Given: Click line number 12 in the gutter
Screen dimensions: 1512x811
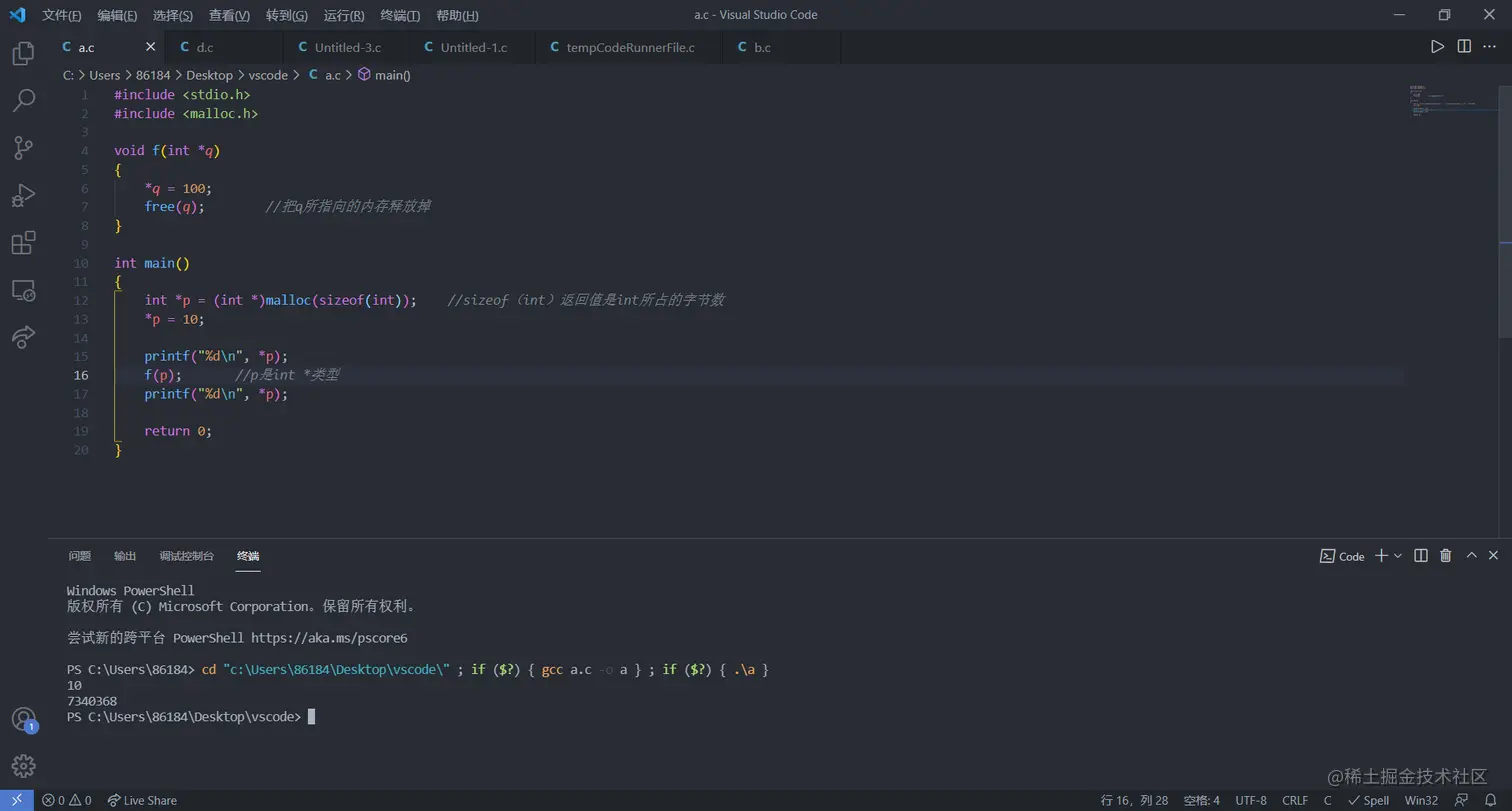Looking at the screenshot, I should [x=80, y=300].
